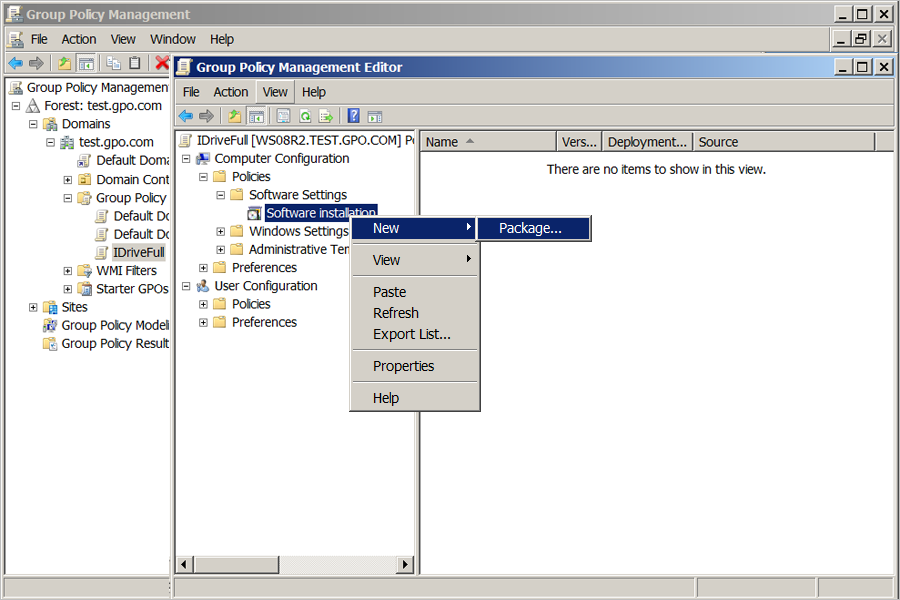The height and width of the screenshot is (600, 900).
Task: Choose Package... from the New submenu
Action: point(534,228)
